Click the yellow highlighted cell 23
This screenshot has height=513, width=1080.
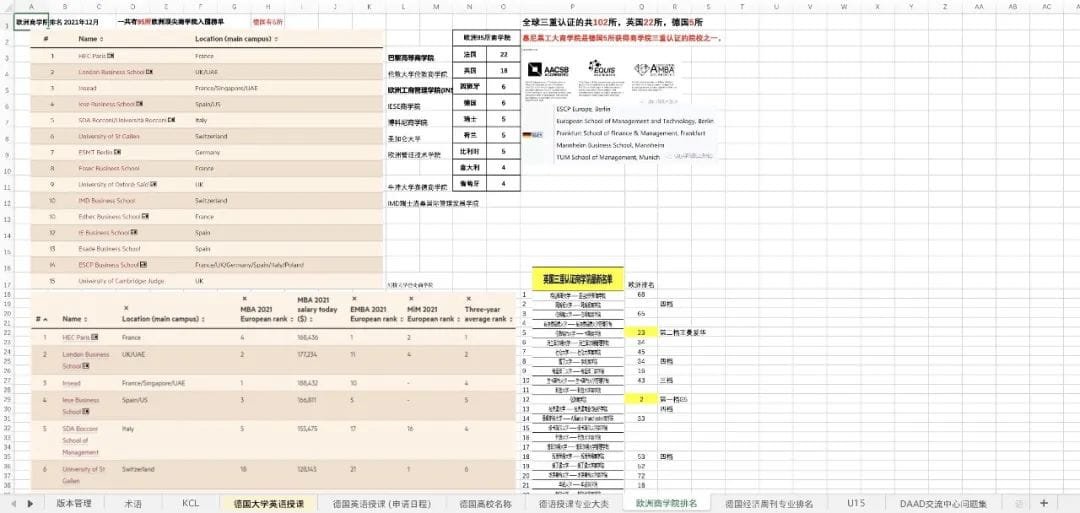pos(641,332)
